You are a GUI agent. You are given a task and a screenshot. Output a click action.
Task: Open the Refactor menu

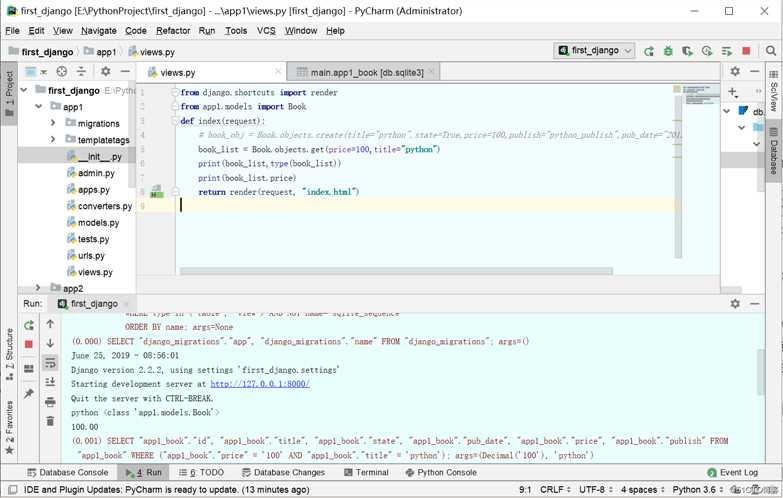[173, 30]
